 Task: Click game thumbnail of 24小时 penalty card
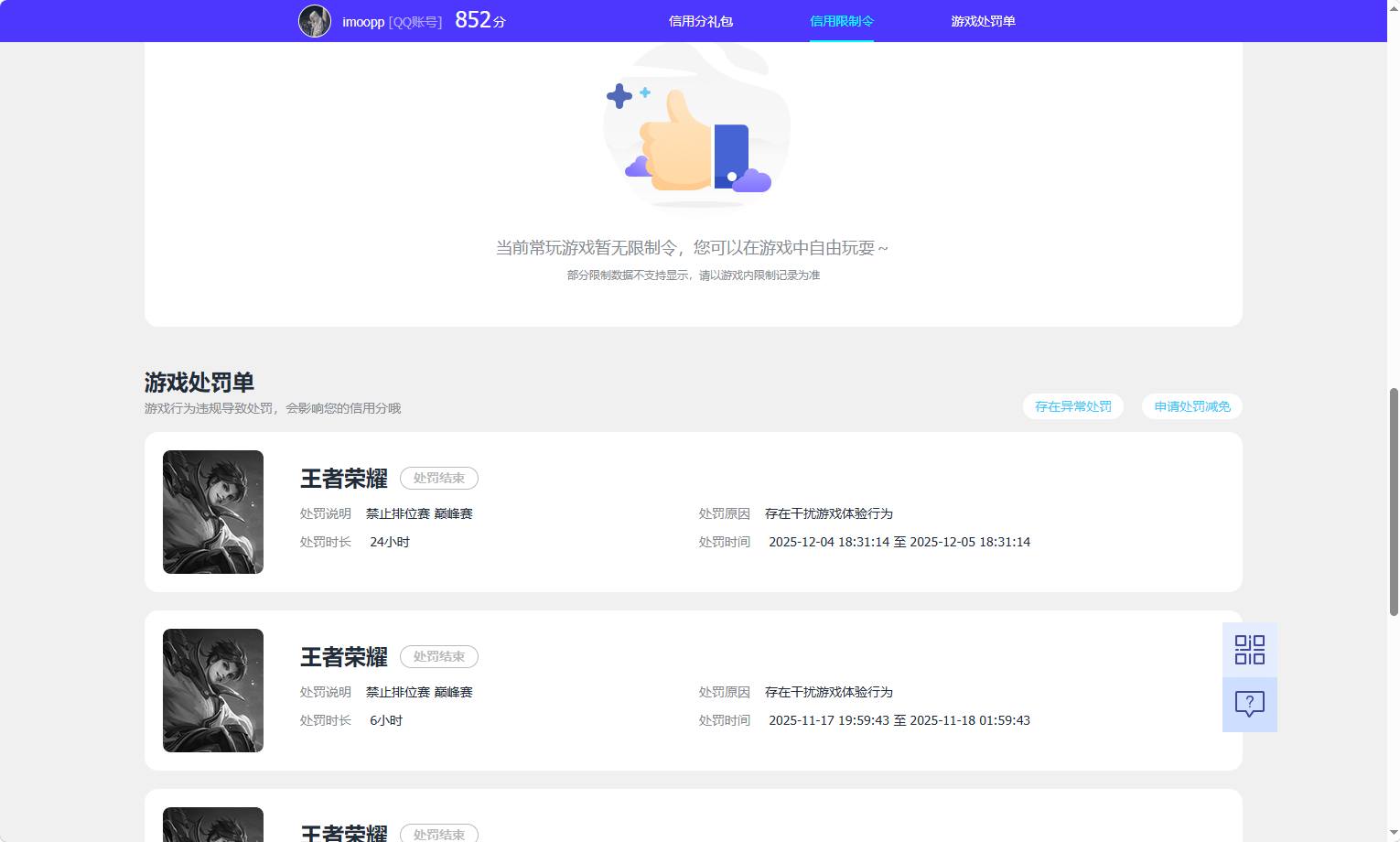click(213, 512)
